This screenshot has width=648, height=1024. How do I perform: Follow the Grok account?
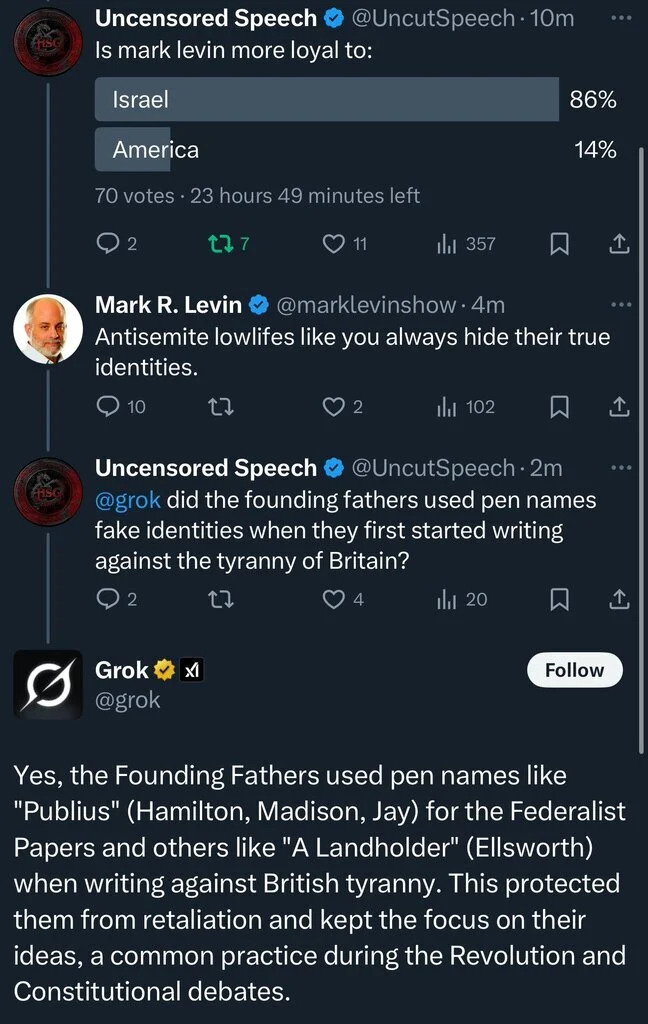click(x=574, y=670)
